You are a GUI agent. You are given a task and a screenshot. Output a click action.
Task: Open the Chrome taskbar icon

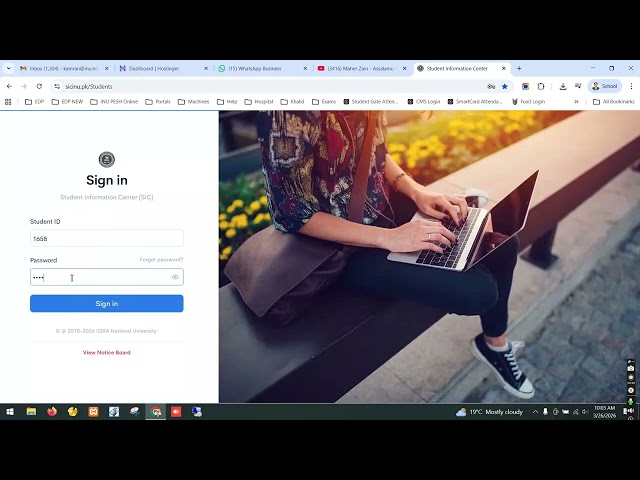point(156,412)
